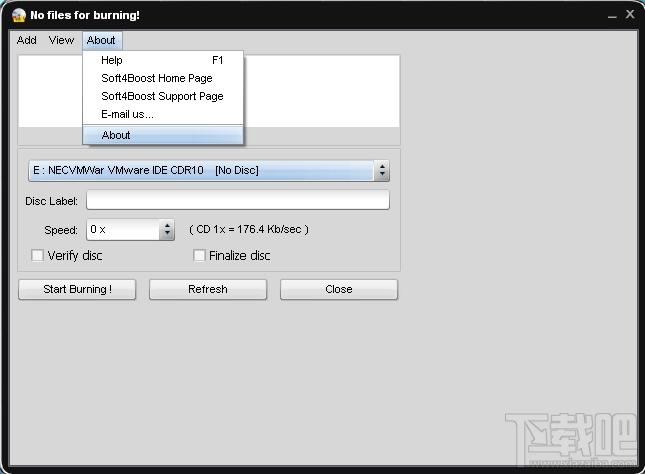
Task: Enable the Verify disc checkbox
Action: click(37, 256)
